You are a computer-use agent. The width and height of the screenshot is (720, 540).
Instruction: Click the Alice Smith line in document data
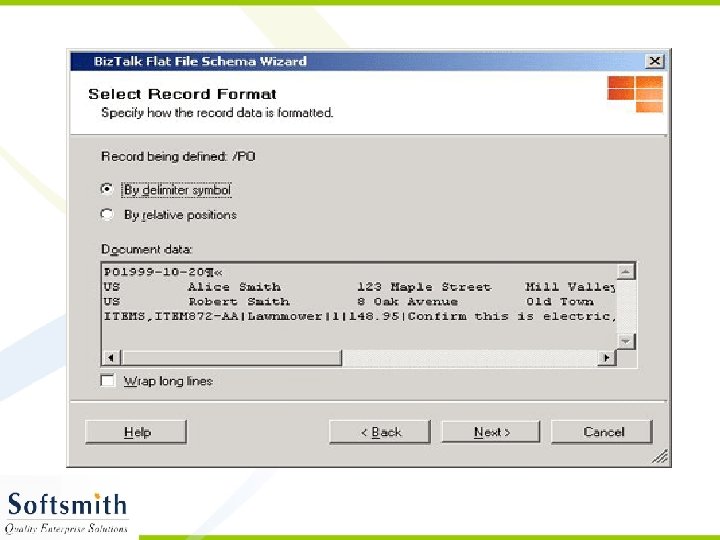pos(359,287)
